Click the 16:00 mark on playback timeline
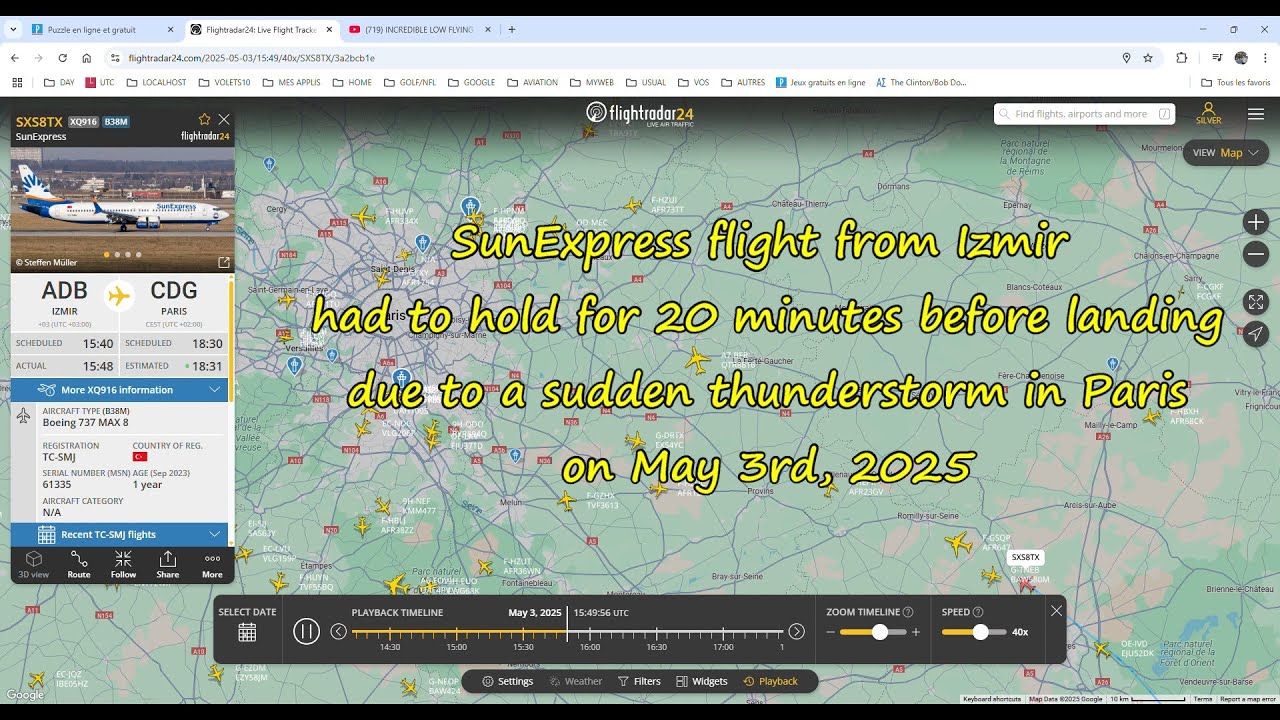Viewport: 1280px width, 720px height. [x=590, y=647]
